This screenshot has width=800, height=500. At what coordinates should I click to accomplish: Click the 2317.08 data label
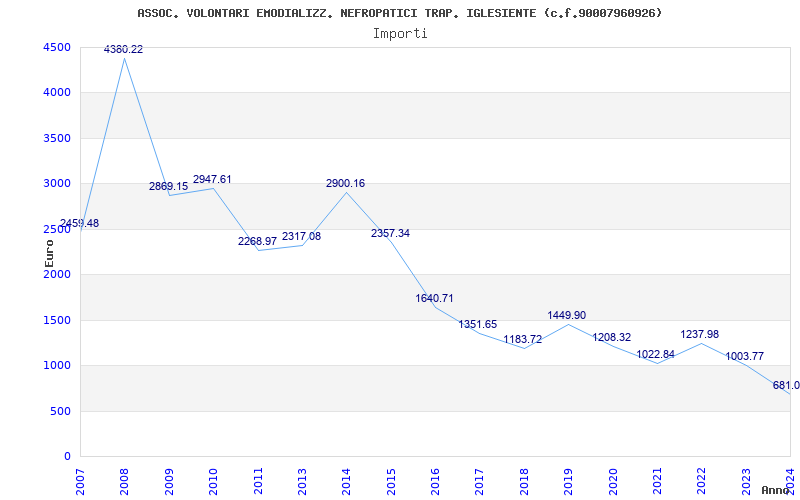click(302, 237)
